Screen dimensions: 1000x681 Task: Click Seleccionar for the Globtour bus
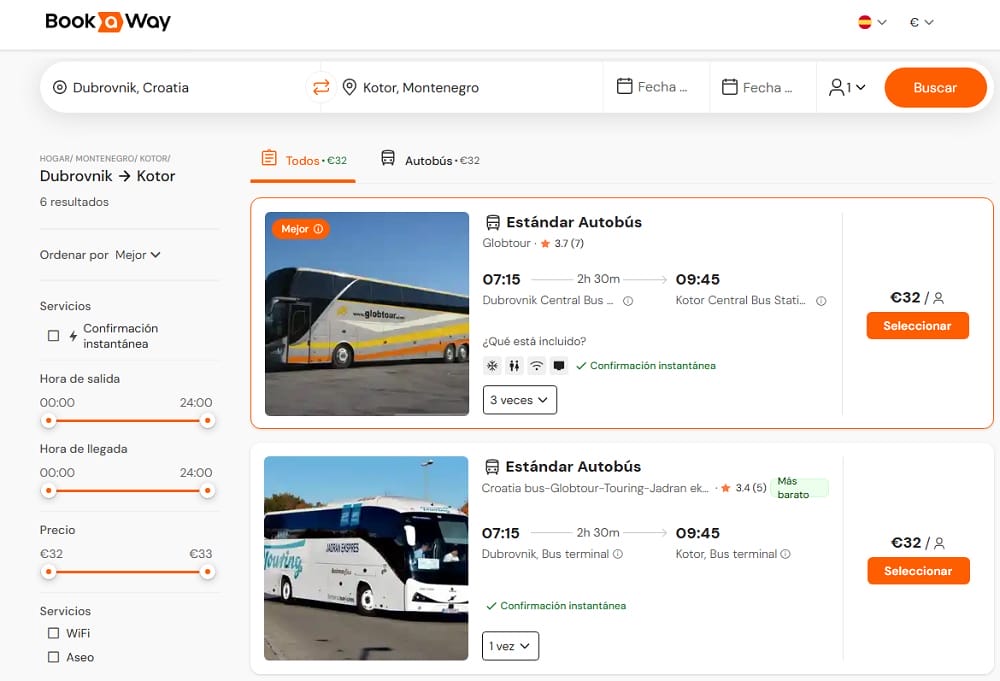(x=917, y=326)
